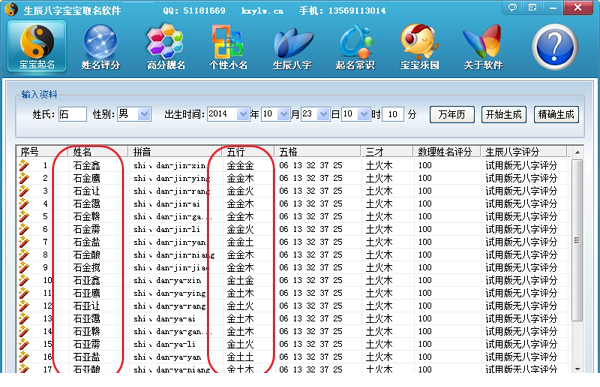Click the pencil icon in row 5
This screenshot has height=387, width=600.
coord(24,216)
